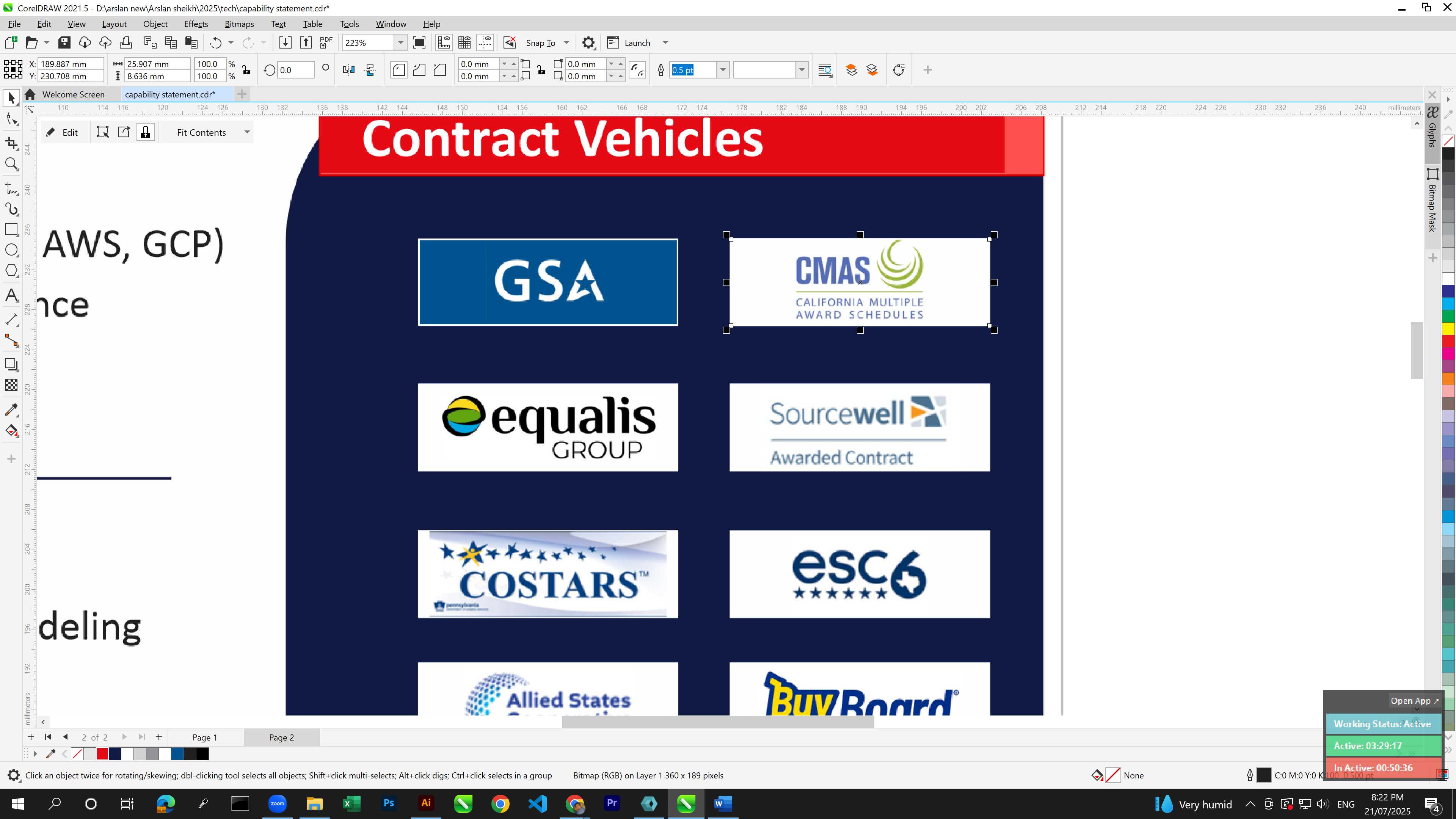
Task: Toggle Snap off button
Action: pyautogui.click(x=509, y=42)
